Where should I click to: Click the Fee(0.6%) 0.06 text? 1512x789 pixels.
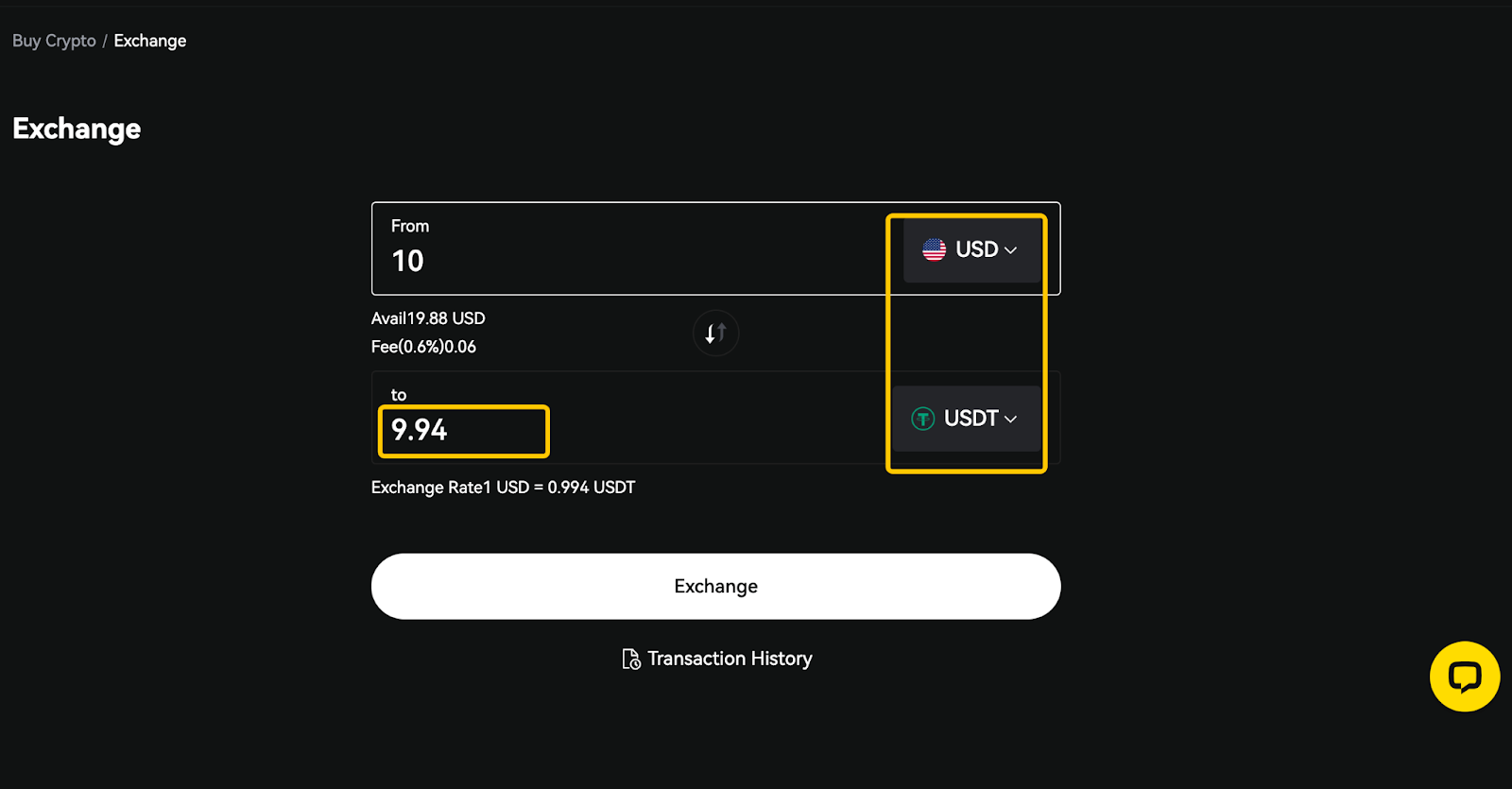click(423, 347)
